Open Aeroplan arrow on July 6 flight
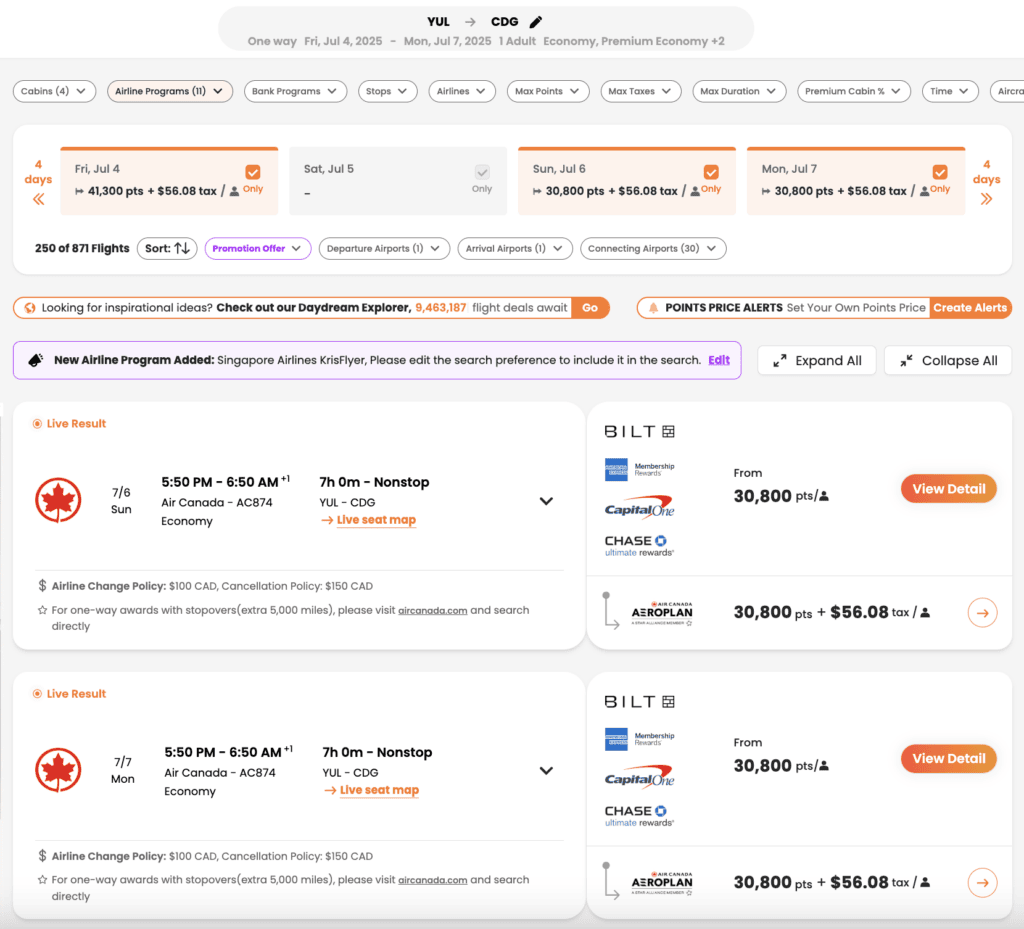The height and width of the screenshot is (929, 1024). point(982,612)
